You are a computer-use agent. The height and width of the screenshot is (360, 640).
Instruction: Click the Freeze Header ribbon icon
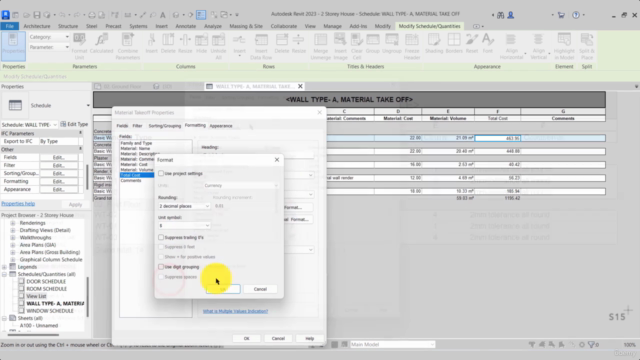(x=412, y=46)
